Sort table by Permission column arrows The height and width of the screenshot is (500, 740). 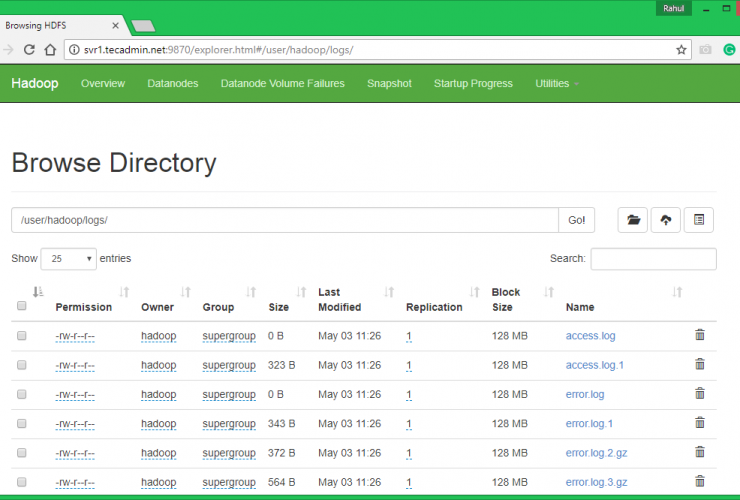click(124, 293)
